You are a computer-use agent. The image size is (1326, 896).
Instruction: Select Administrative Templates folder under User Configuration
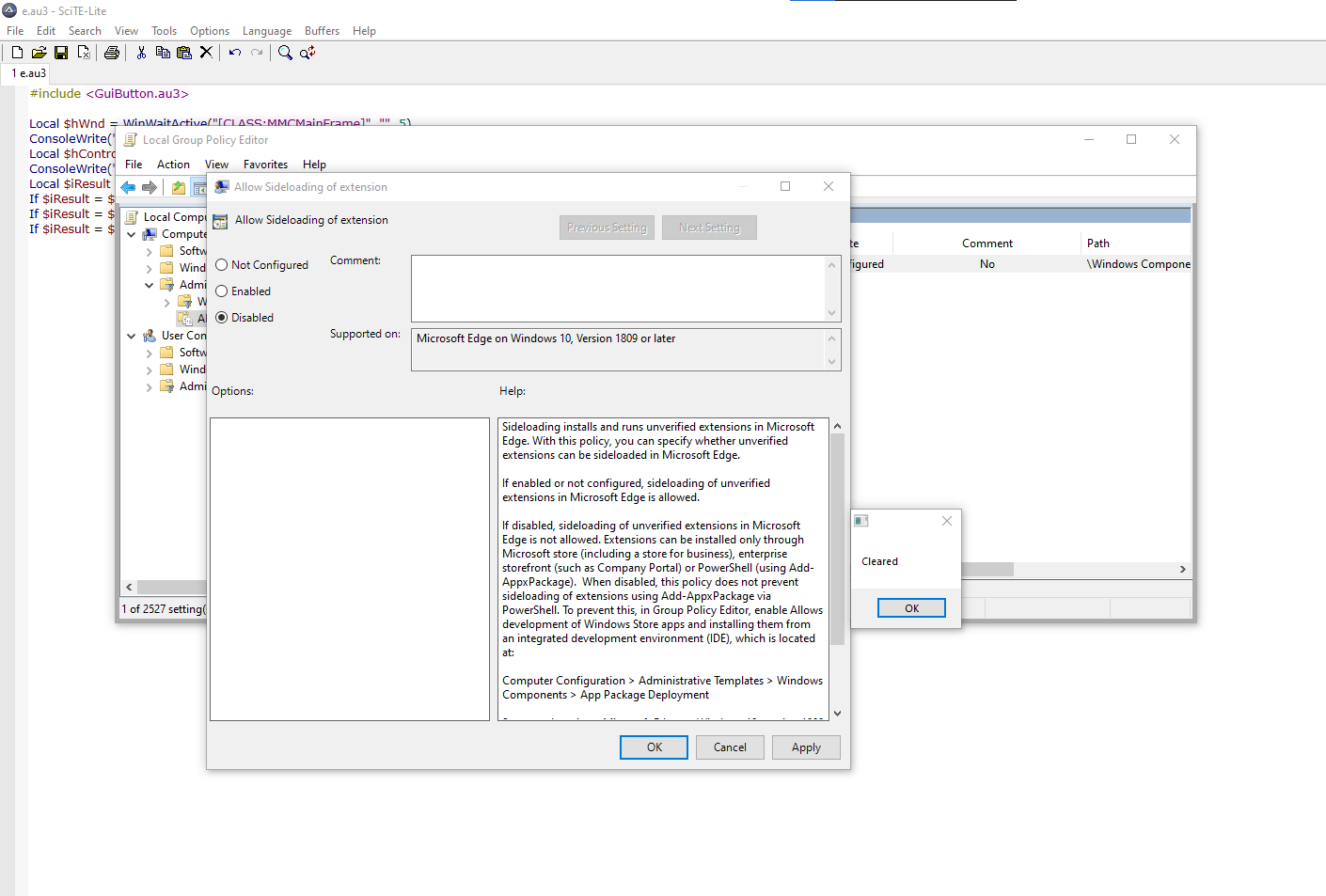click(x=183, y=386)
